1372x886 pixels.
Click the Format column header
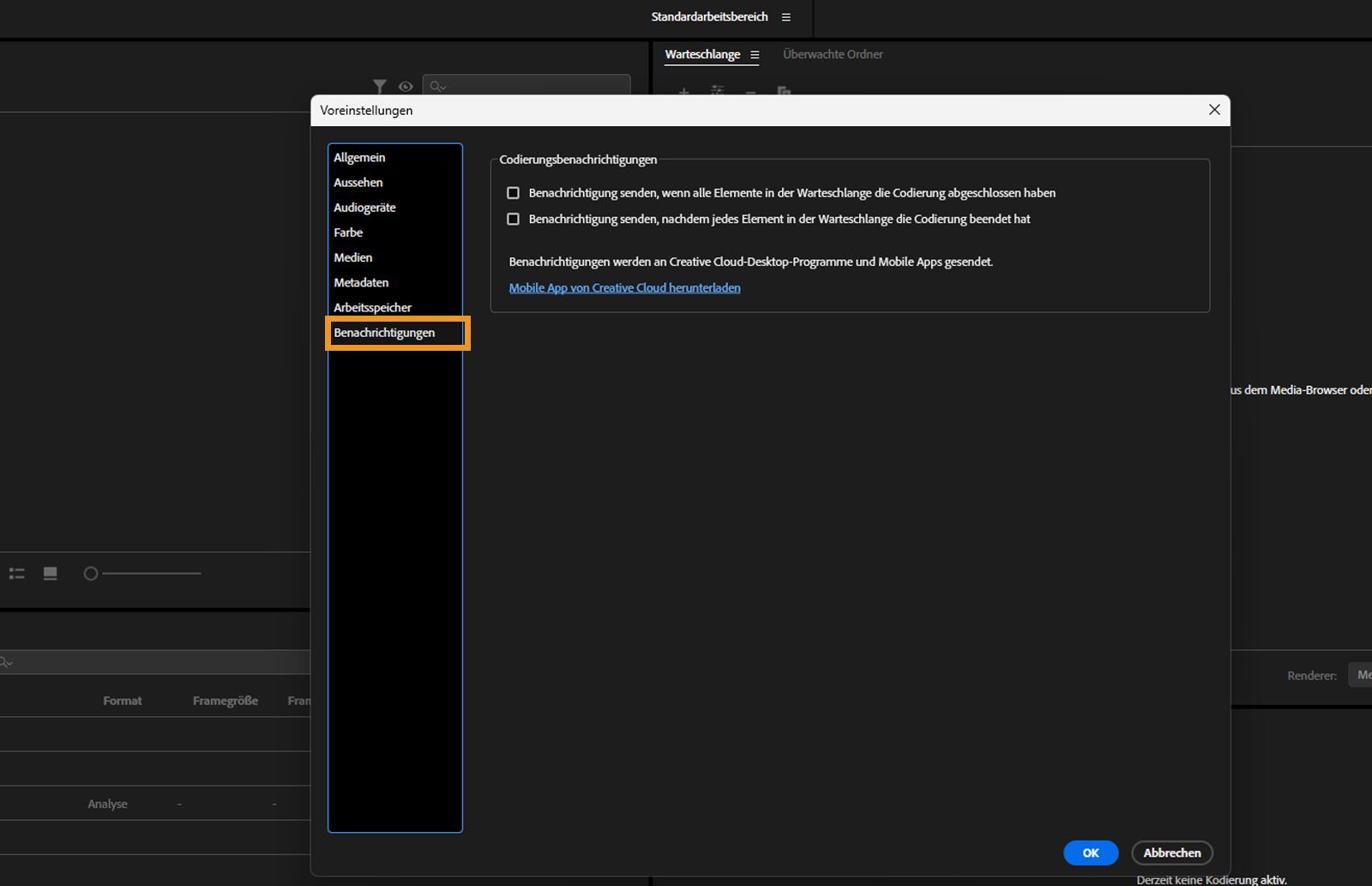click(x=123, y=701)
